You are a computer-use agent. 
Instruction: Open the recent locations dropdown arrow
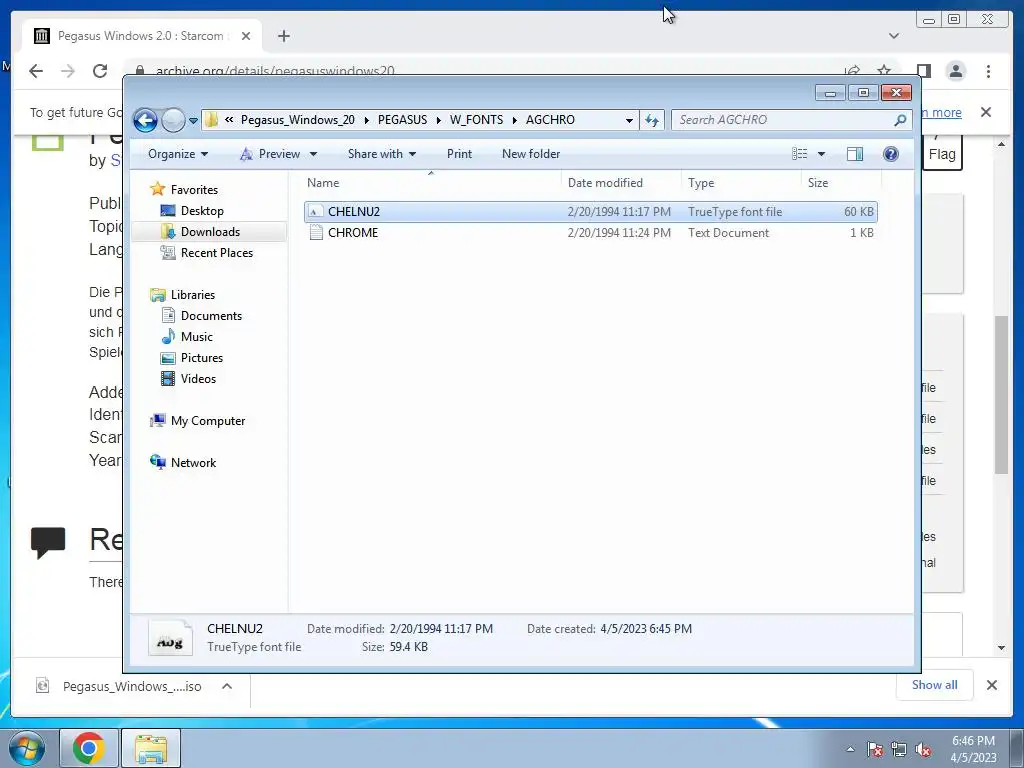193,120
